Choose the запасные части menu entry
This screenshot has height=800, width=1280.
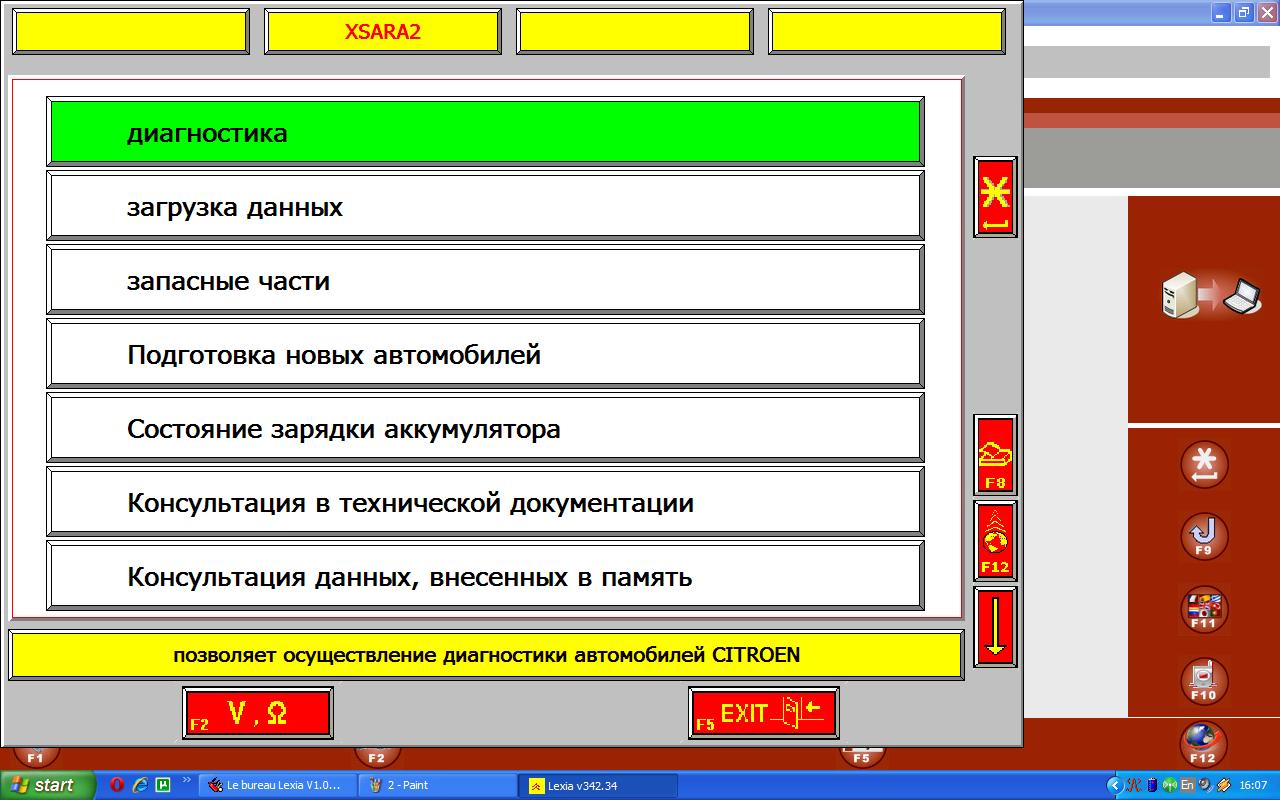[x=485, y=280]
